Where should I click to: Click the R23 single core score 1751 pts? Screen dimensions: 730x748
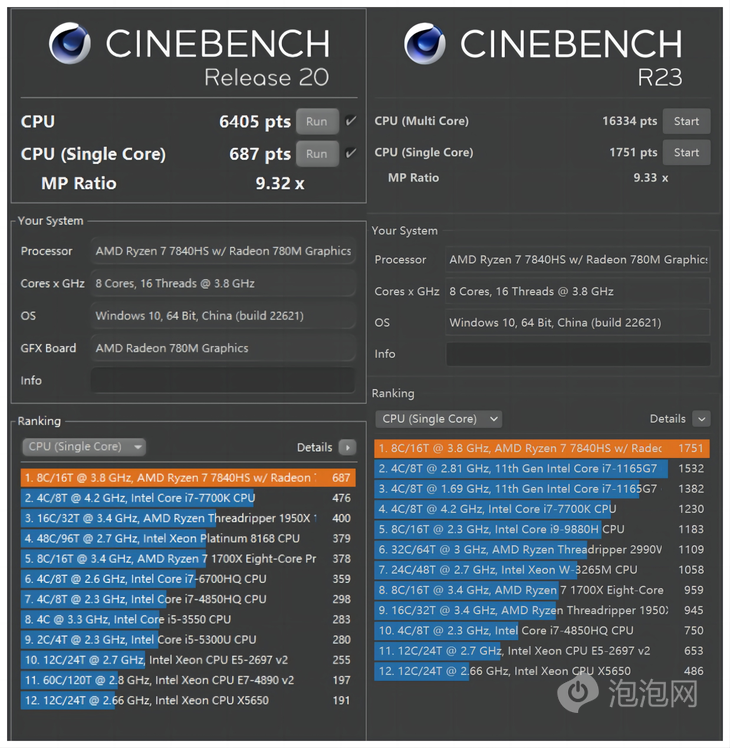633,153
